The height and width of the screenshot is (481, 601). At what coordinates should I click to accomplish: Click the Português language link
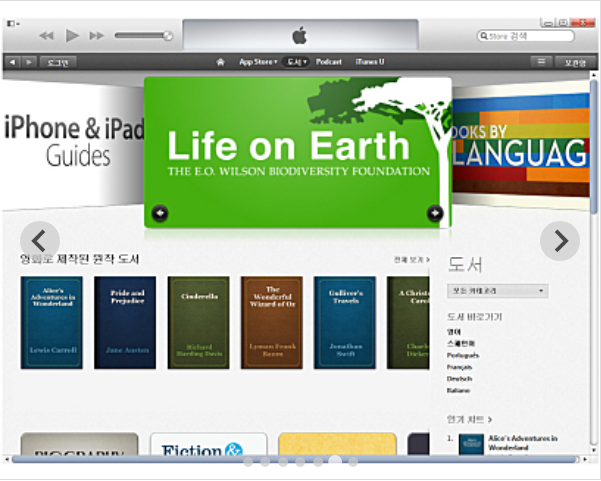tap(463, 355)
